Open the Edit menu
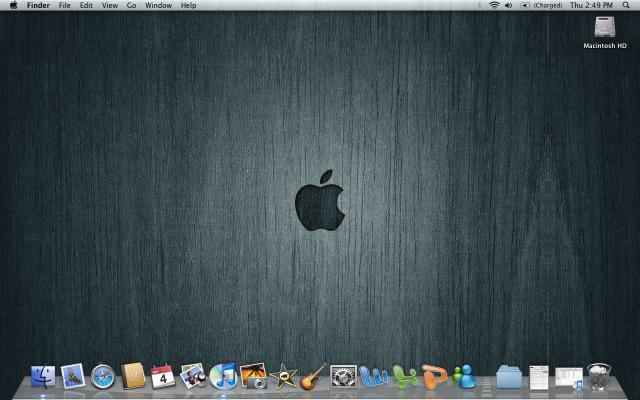The image size is (640, 400). pyautogui.click(x=86, y=5)
